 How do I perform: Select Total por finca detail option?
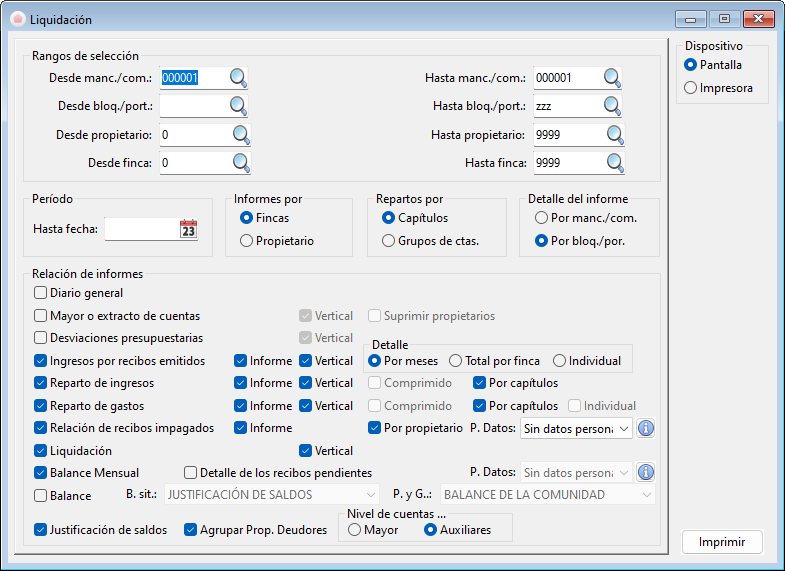456,361
